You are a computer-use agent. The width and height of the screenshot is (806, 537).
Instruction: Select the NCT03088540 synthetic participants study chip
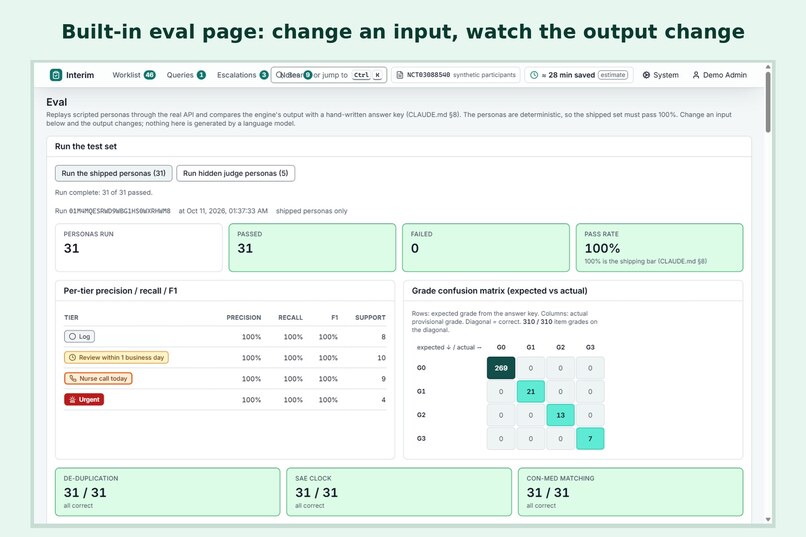point(456,75)
